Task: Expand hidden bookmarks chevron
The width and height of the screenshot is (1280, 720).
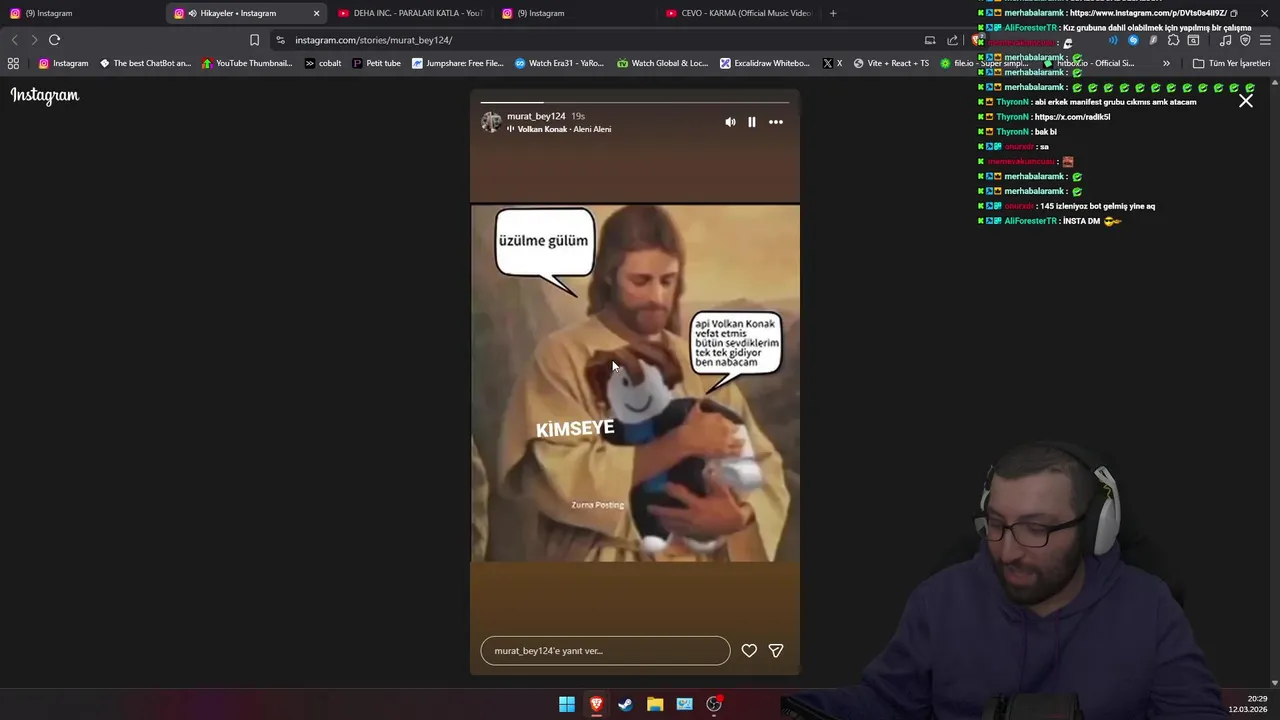Action: pos(1166,63)
